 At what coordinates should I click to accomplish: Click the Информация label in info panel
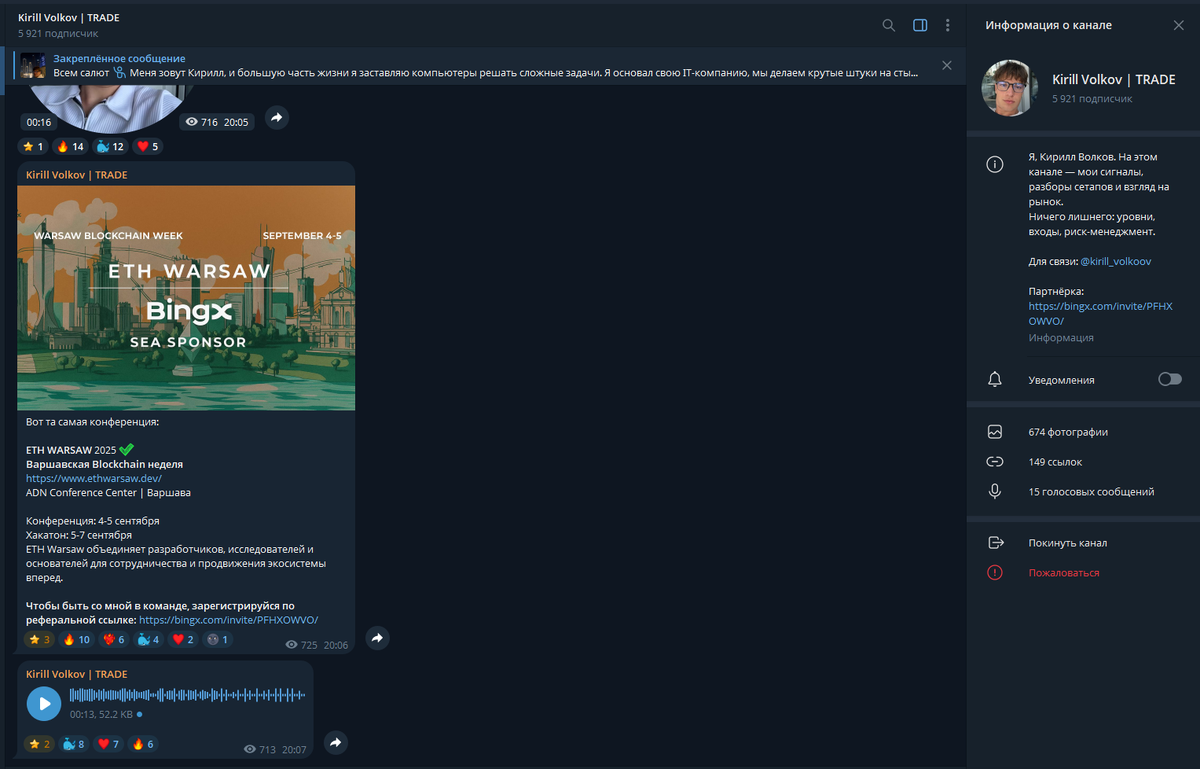point(1061,338)
